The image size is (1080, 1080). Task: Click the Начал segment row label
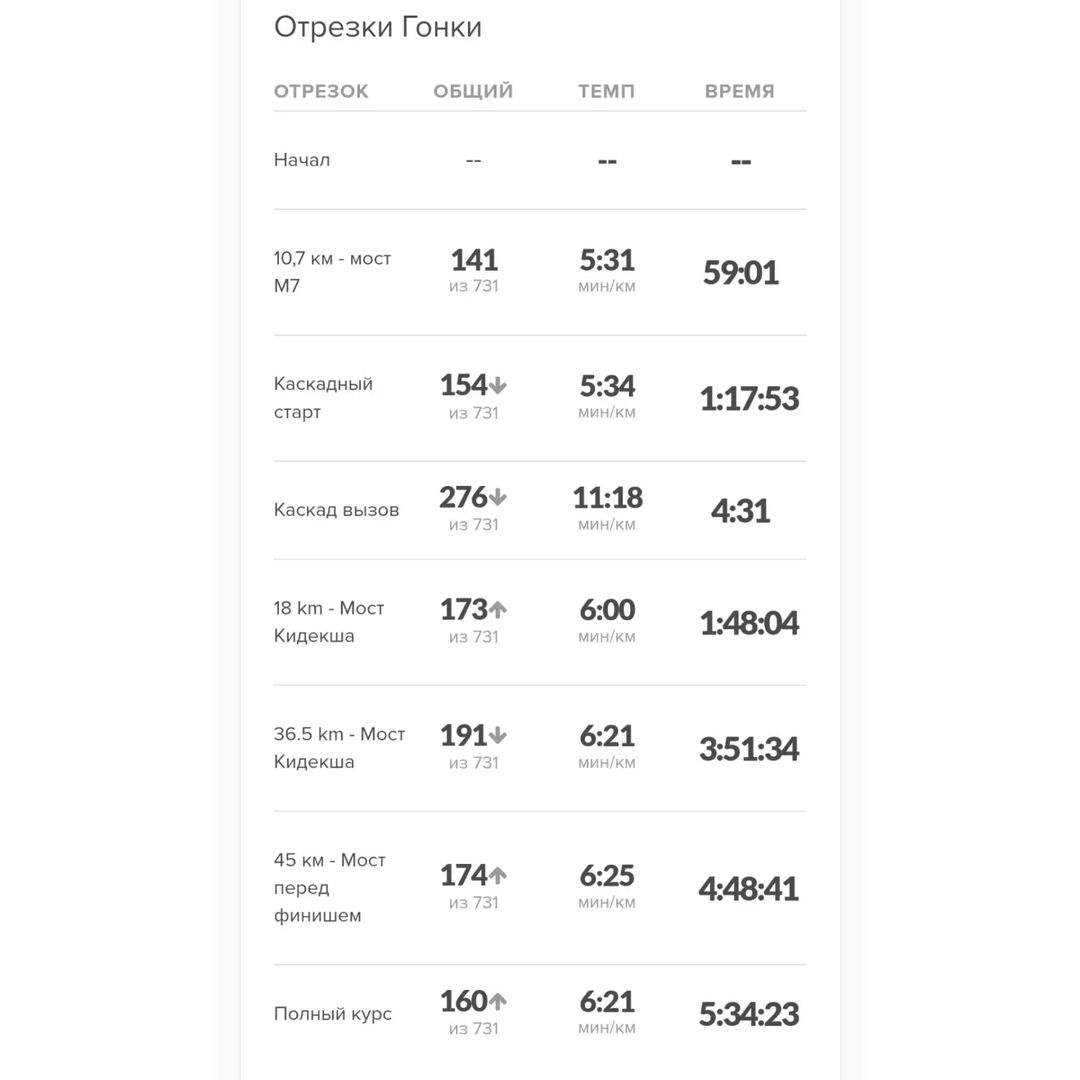tap(302, 160)
